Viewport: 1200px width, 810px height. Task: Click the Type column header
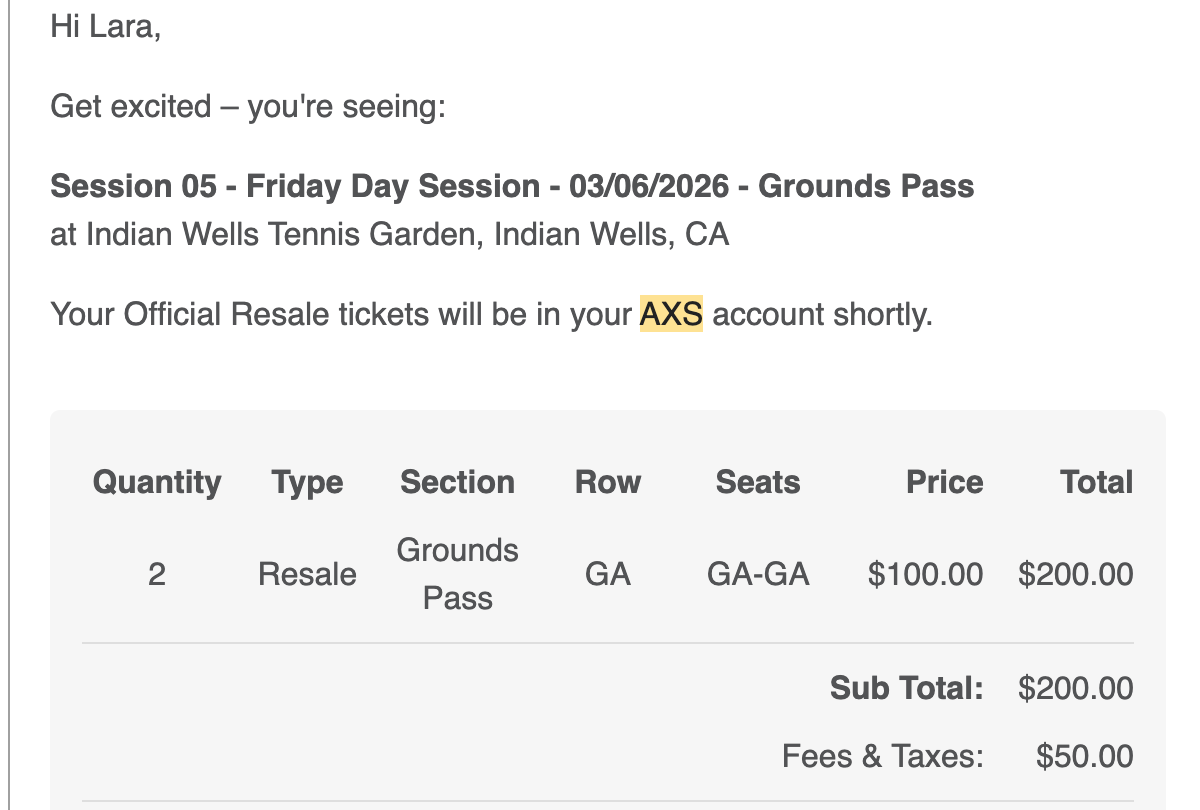[307, 482]
